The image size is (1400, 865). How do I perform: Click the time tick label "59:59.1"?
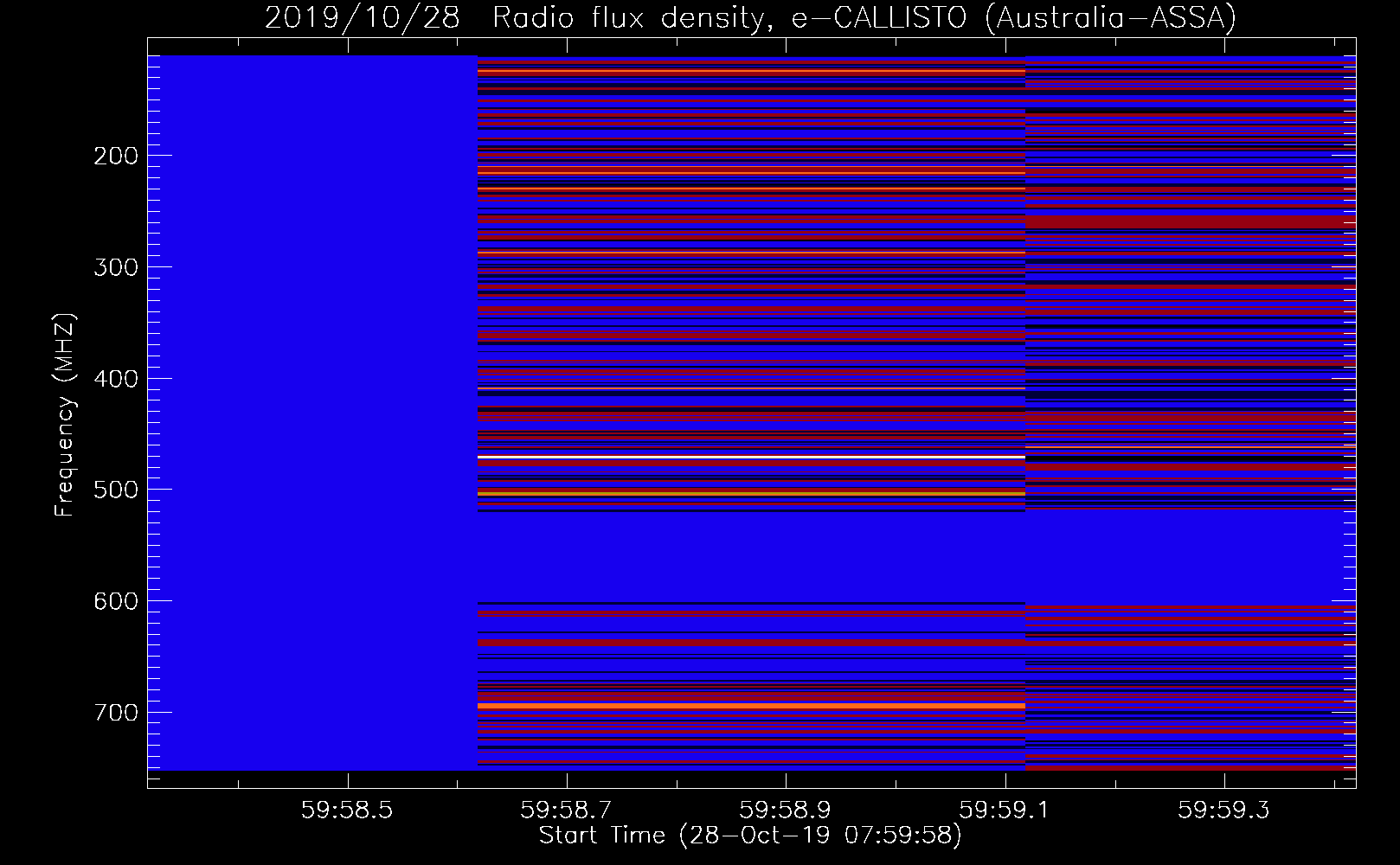(x=1005, y=810)
